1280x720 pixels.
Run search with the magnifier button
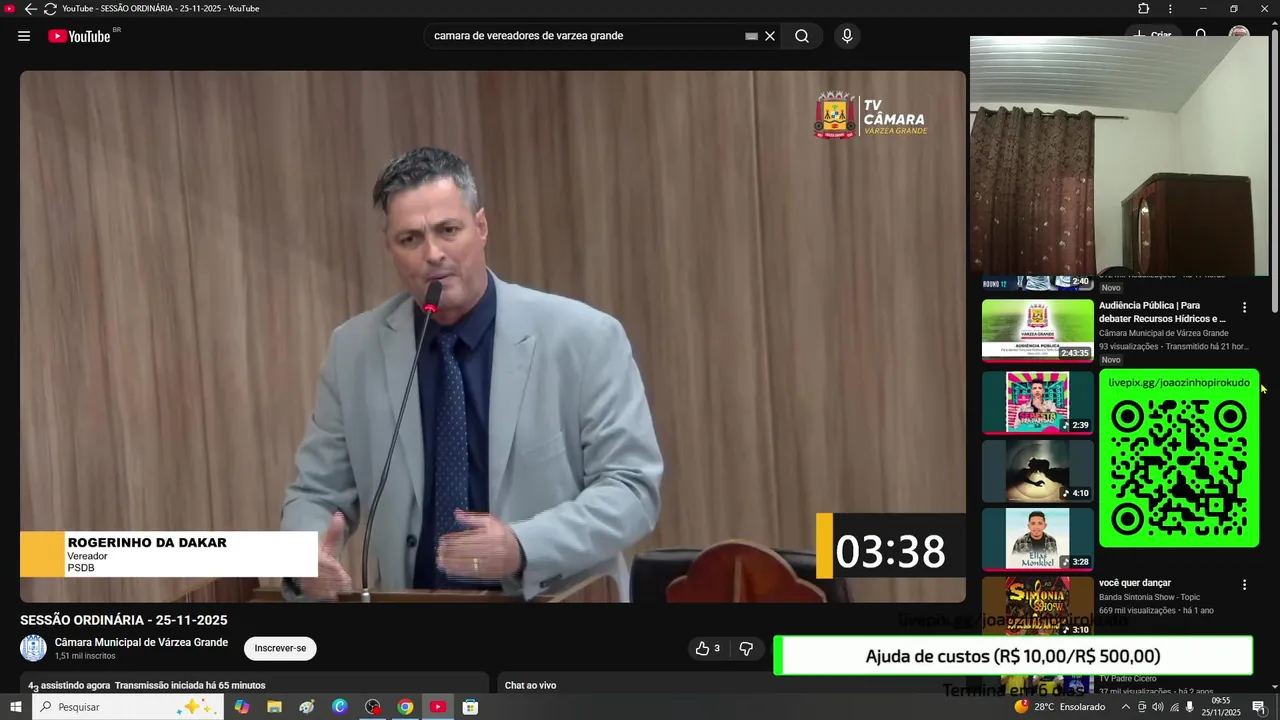click(802, 36)
